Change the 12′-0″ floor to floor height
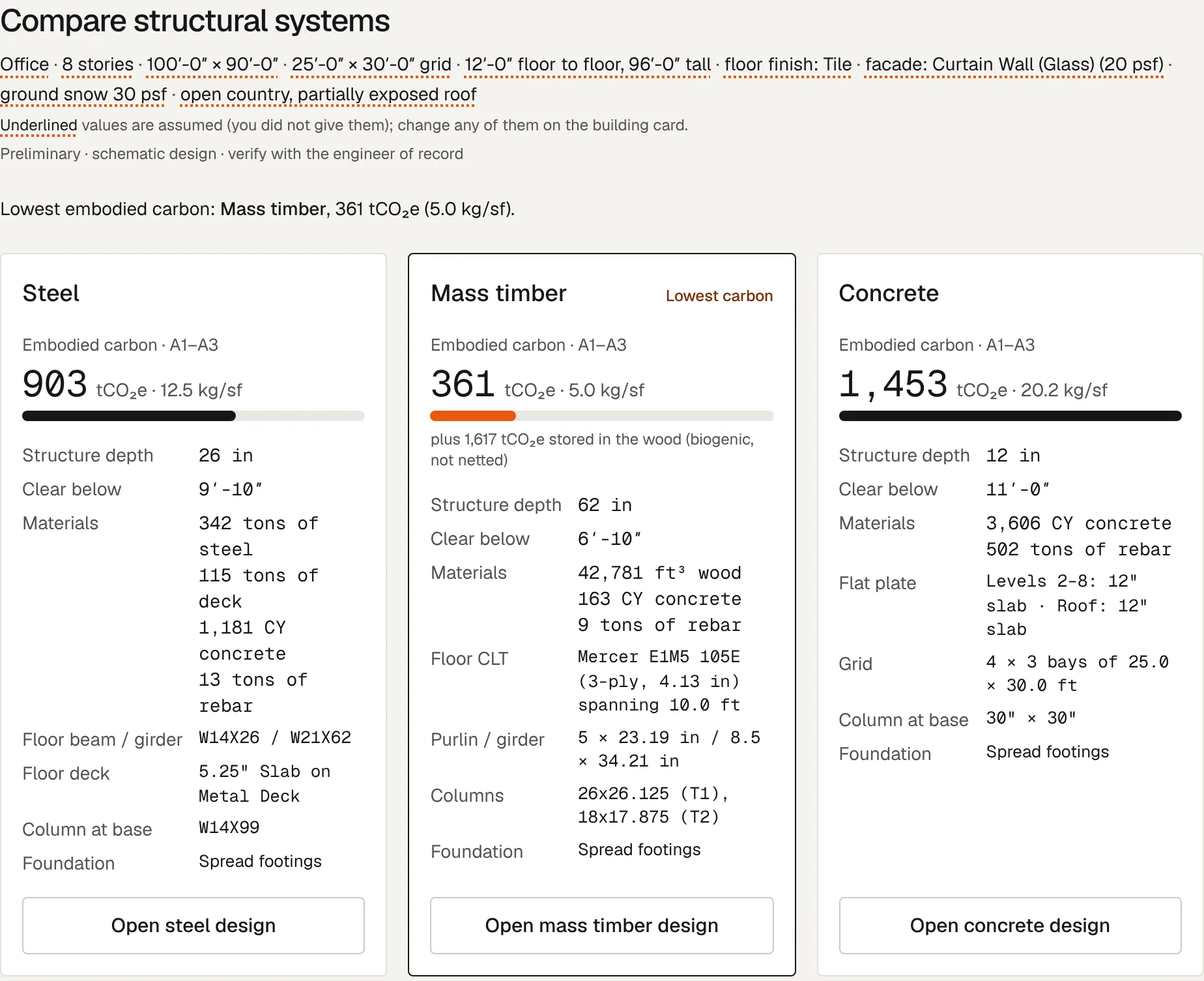This screenshot has width=1204, height=981. point(588,65)
